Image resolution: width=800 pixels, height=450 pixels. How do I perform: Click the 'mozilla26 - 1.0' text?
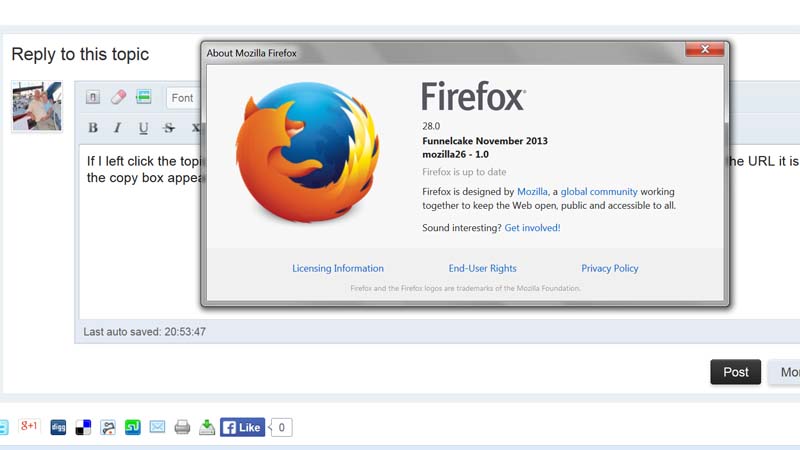(455, 154)
